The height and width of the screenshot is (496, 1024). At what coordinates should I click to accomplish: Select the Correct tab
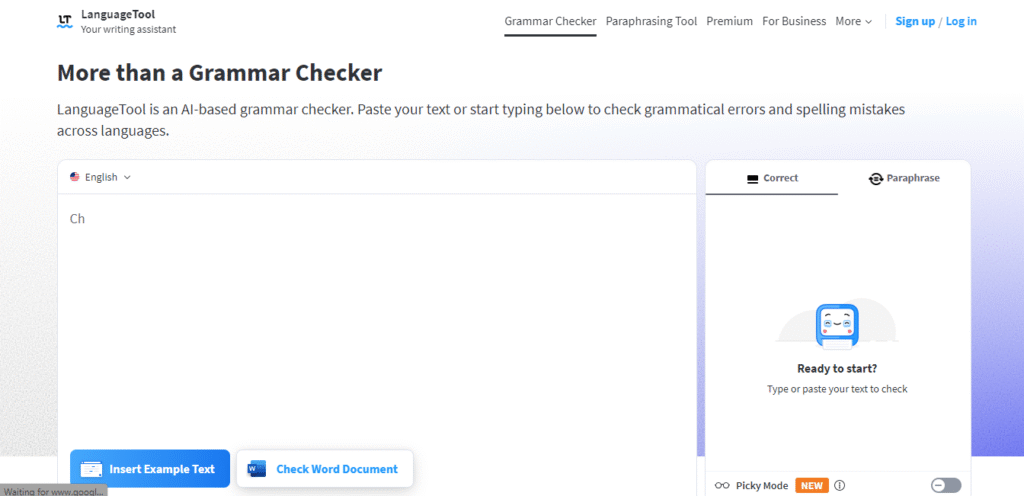pyautogui.click(x=772, y=178)
